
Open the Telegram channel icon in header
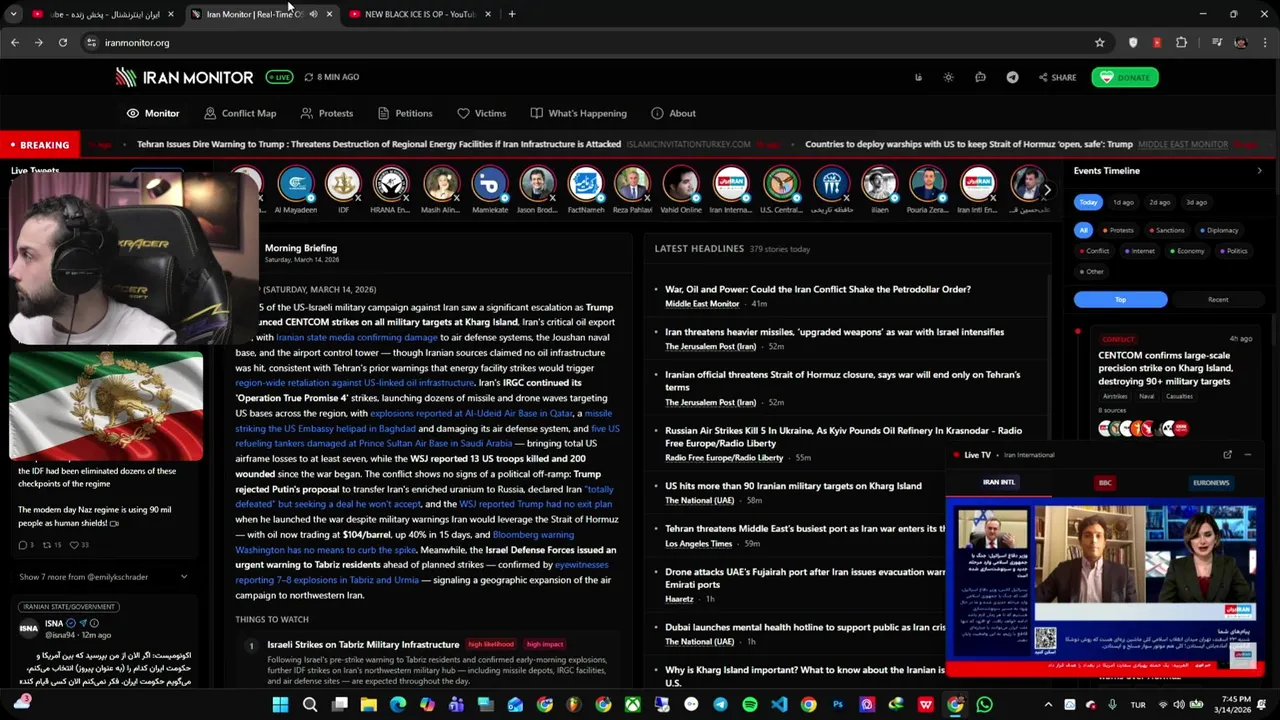coord(1012,77)
